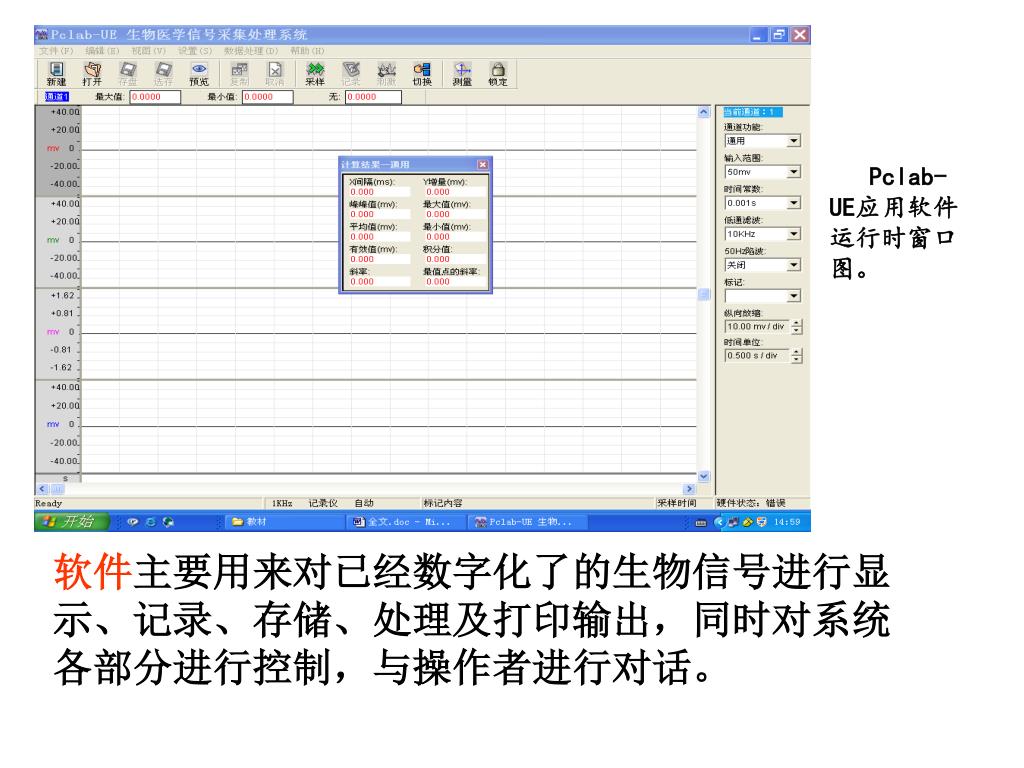Click the 最小值 value field
Screen dimensions: 1024x768
point(268,97)
